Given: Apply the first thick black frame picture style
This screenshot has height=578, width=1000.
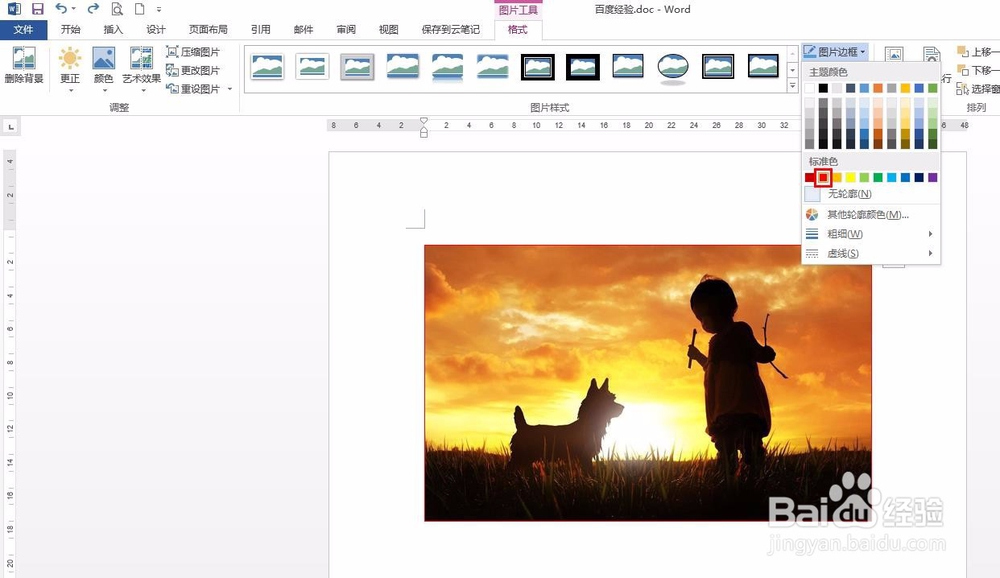Looking at the screenshot, I should click(538, 66).
